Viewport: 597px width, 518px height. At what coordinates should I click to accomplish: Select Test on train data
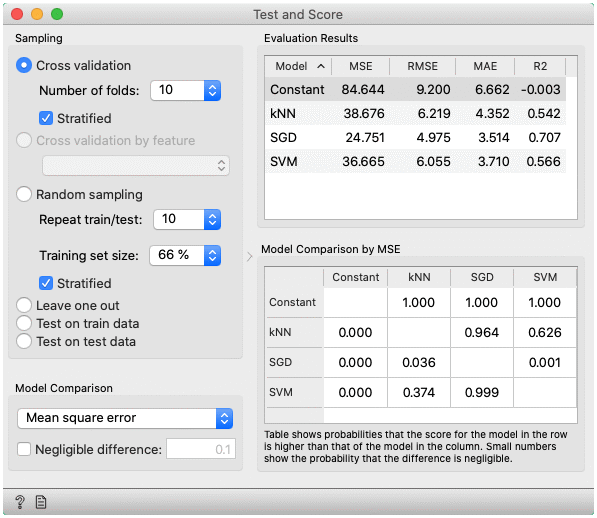[x=24, y=323]
